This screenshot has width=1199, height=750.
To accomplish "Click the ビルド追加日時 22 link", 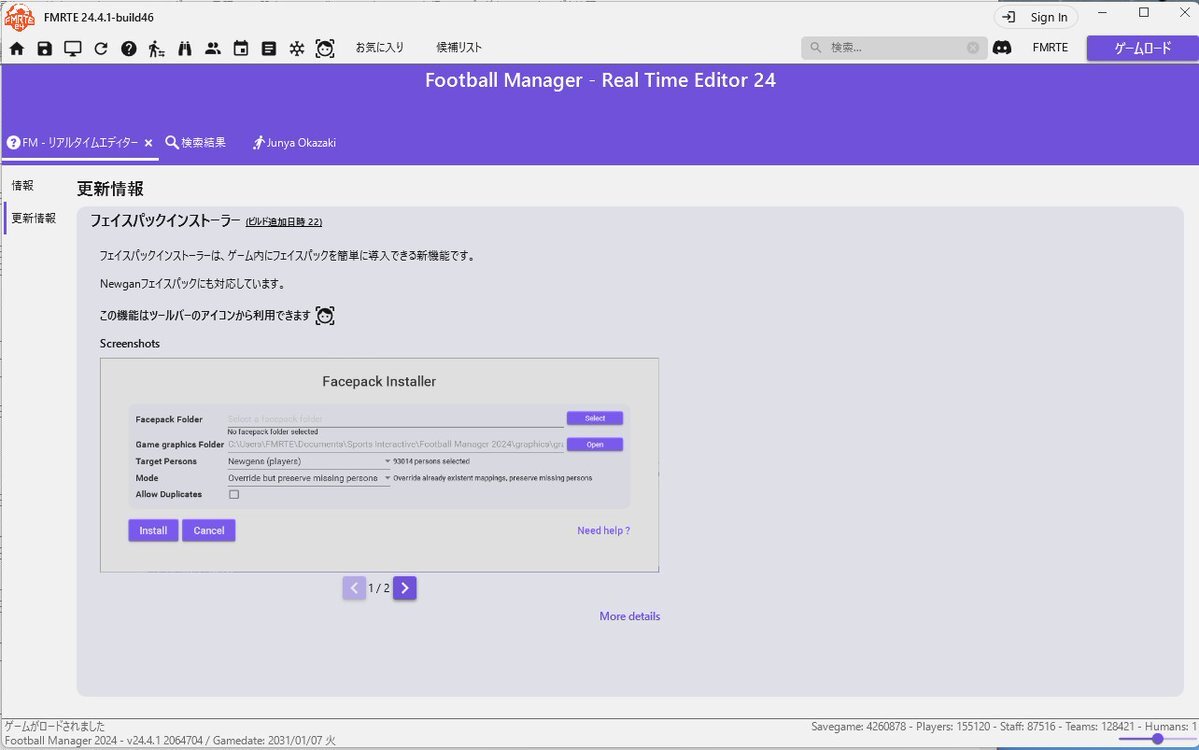I will [x=284, y=222].
